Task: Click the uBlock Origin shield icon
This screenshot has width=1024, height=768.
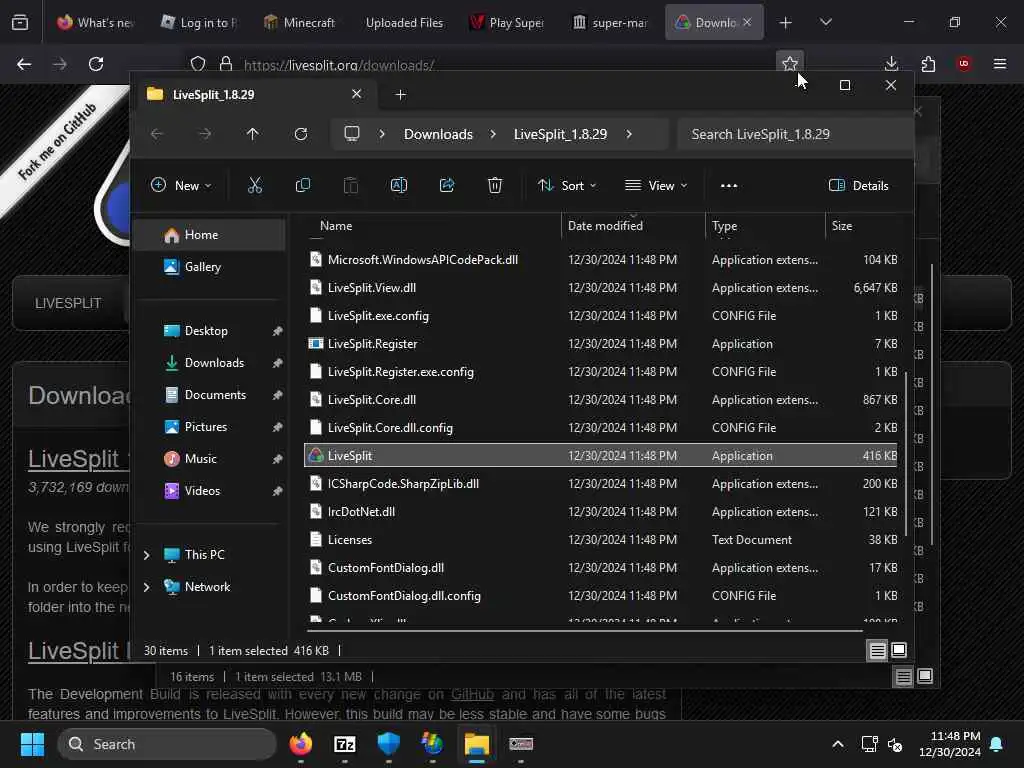Action: (964, 64)
